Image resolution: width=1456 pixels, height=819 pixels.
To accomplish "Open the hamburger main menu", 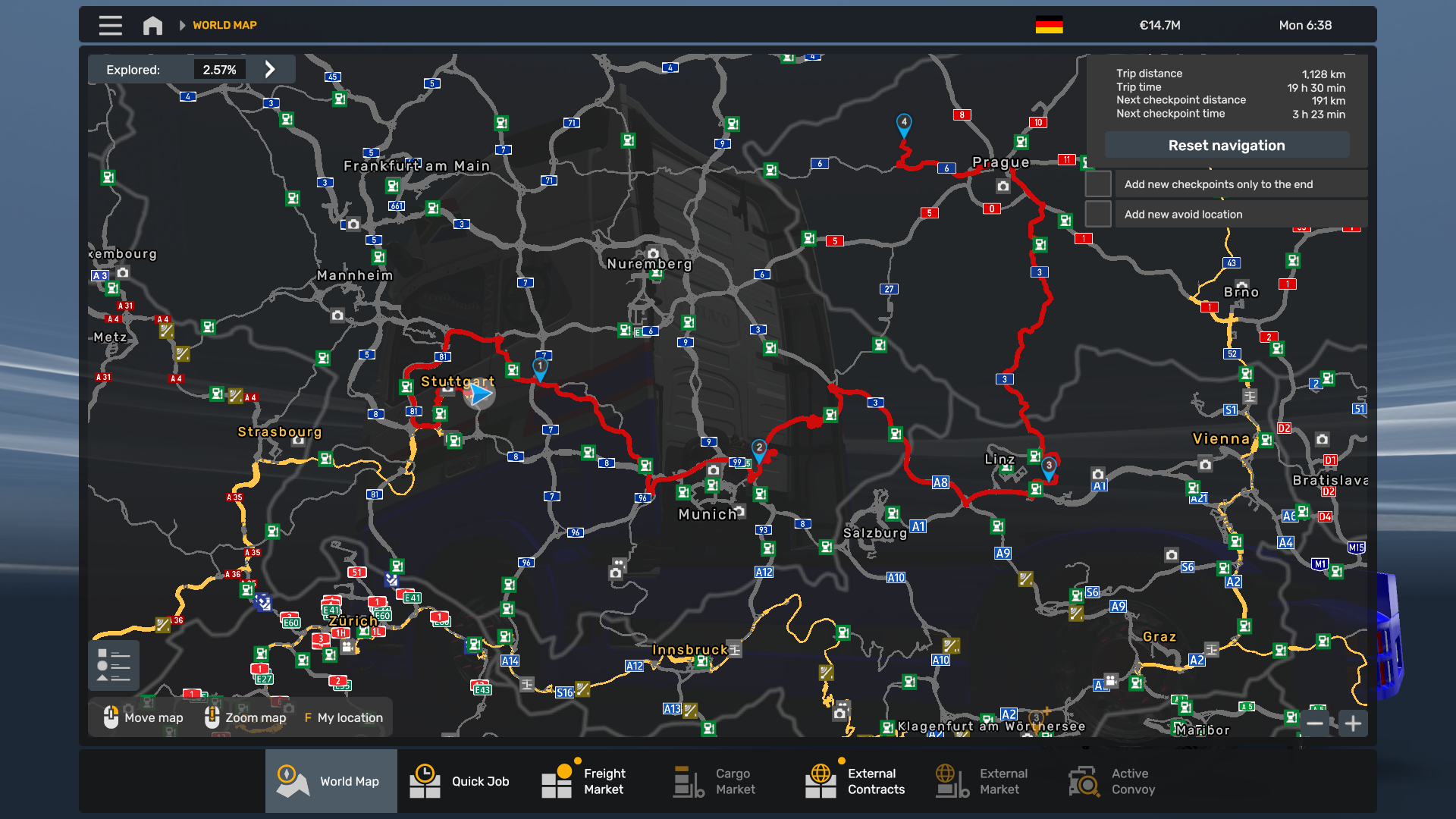I will [x=110, y=25].
